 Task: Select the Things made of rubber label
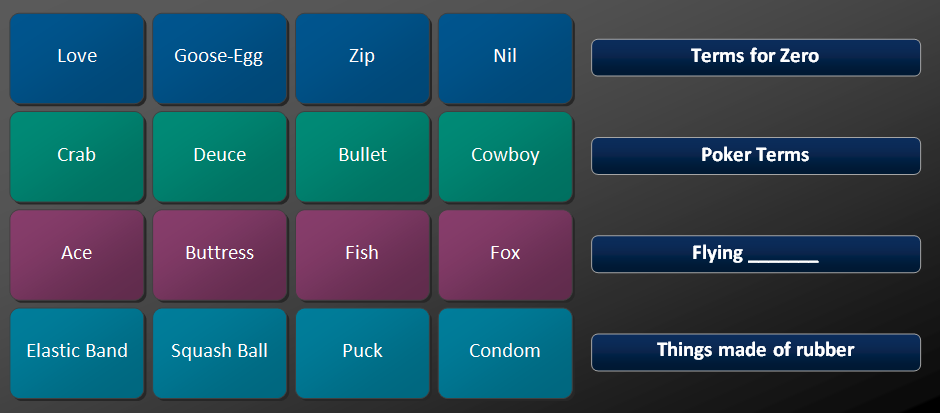pos(755,351)
